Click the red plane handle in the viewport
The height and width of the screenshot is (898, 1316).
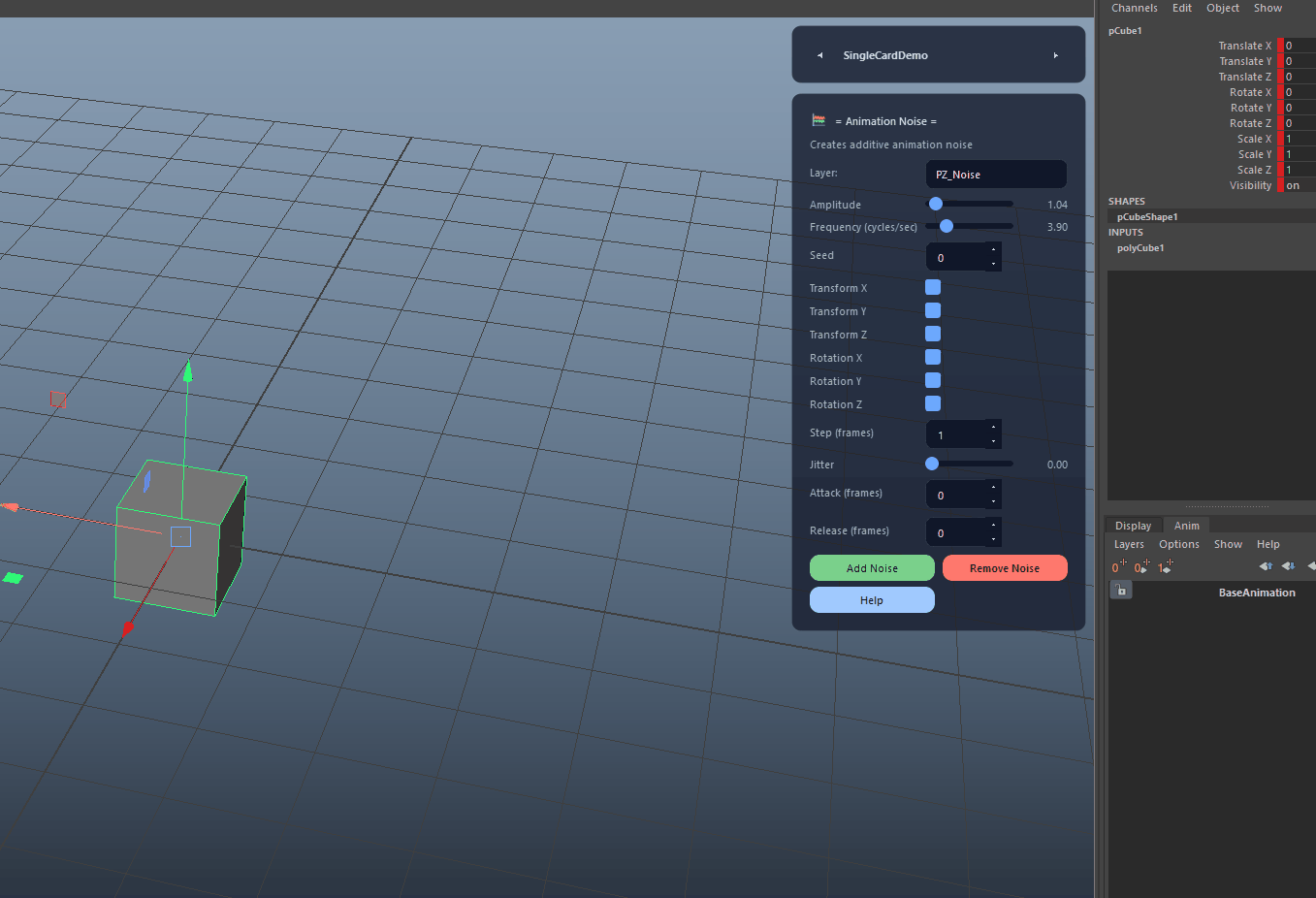57,399
